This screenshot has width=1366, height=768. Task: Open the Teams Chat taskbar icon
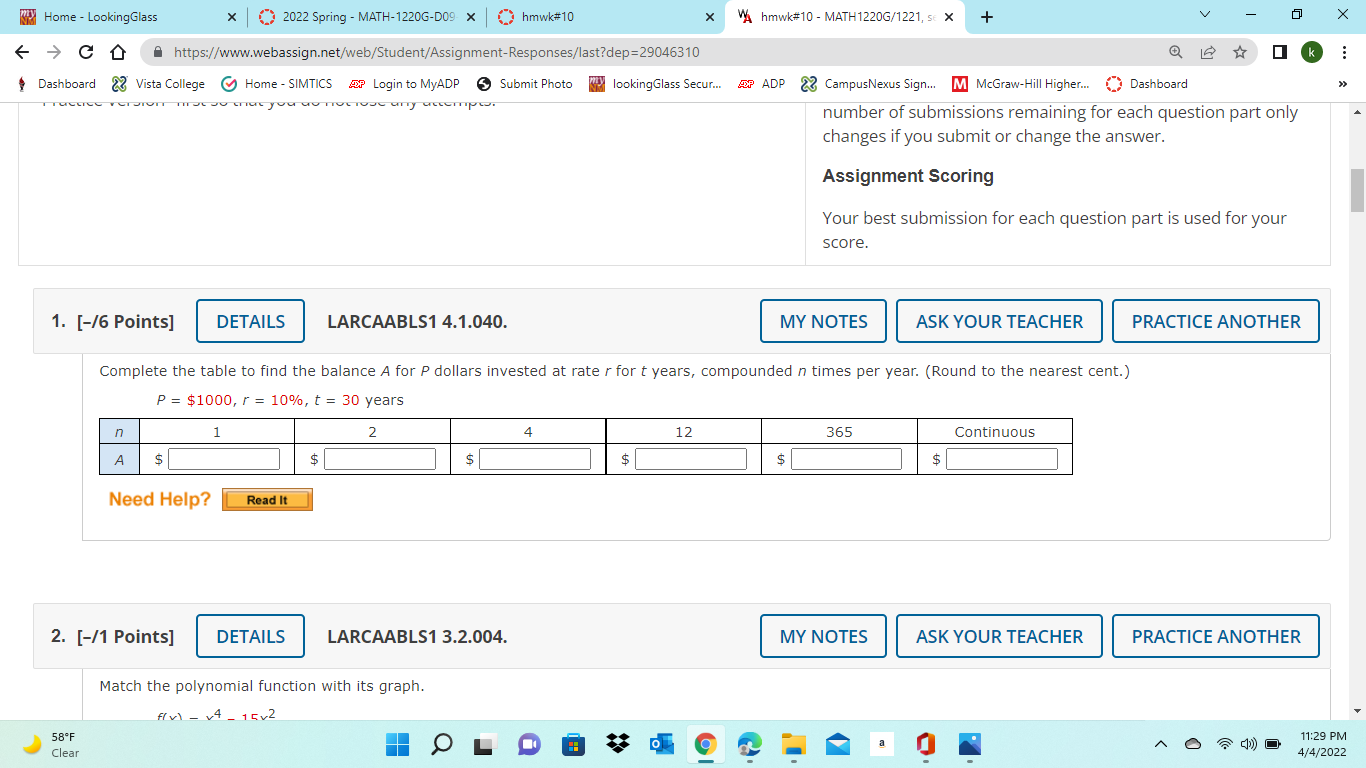point(529,744)
